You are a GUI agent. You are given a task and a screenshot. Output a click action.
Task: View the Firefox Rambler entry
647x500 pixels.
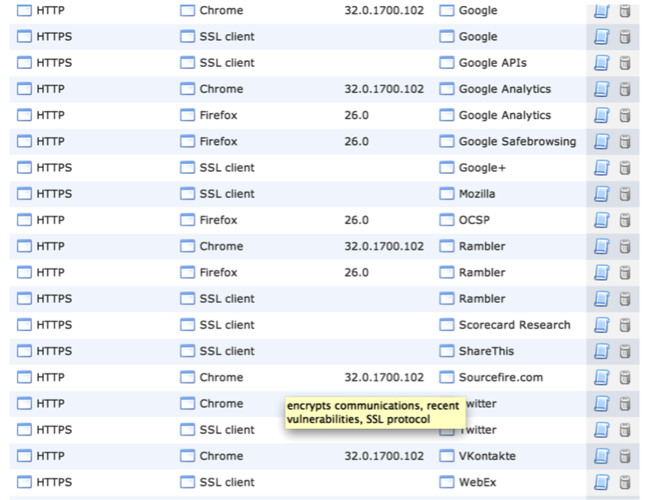coord(602,273)
